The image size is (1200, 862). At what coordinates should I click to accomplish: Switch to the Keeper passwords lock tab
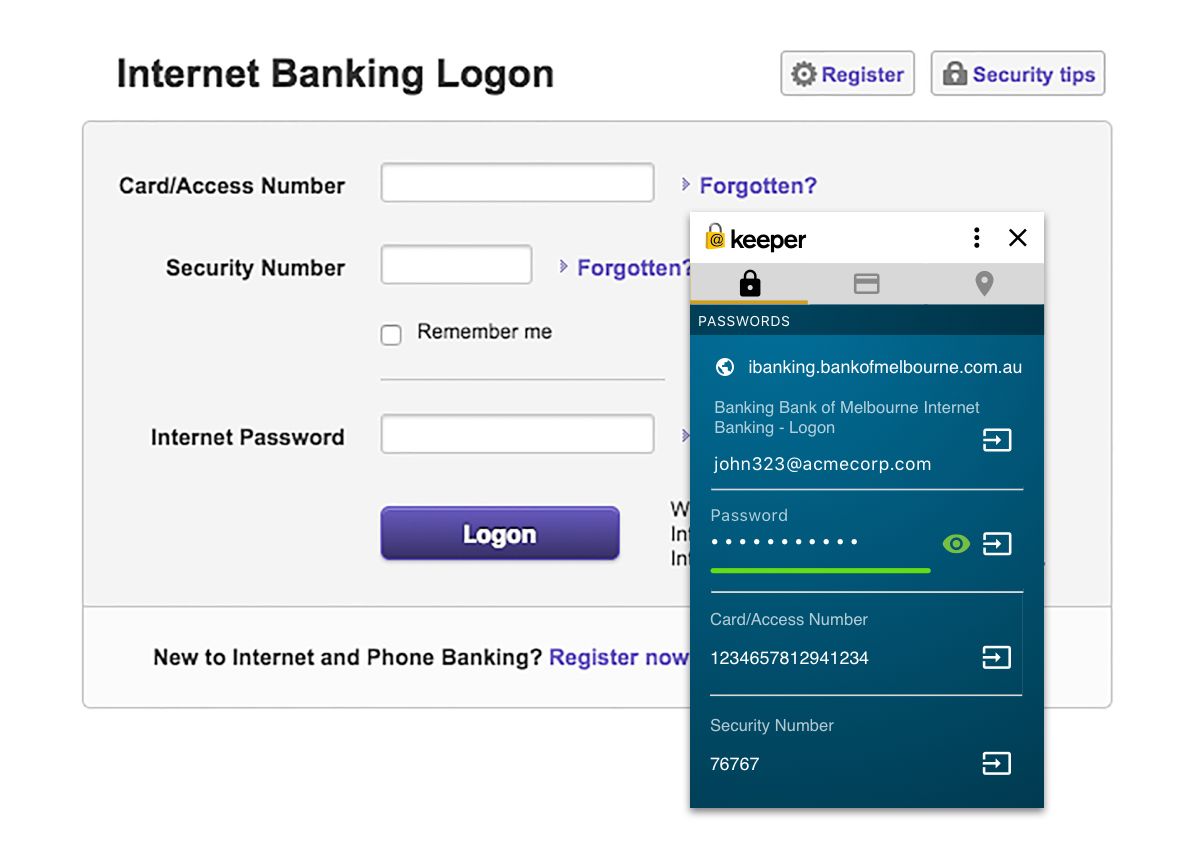click(x=749, y=285)
